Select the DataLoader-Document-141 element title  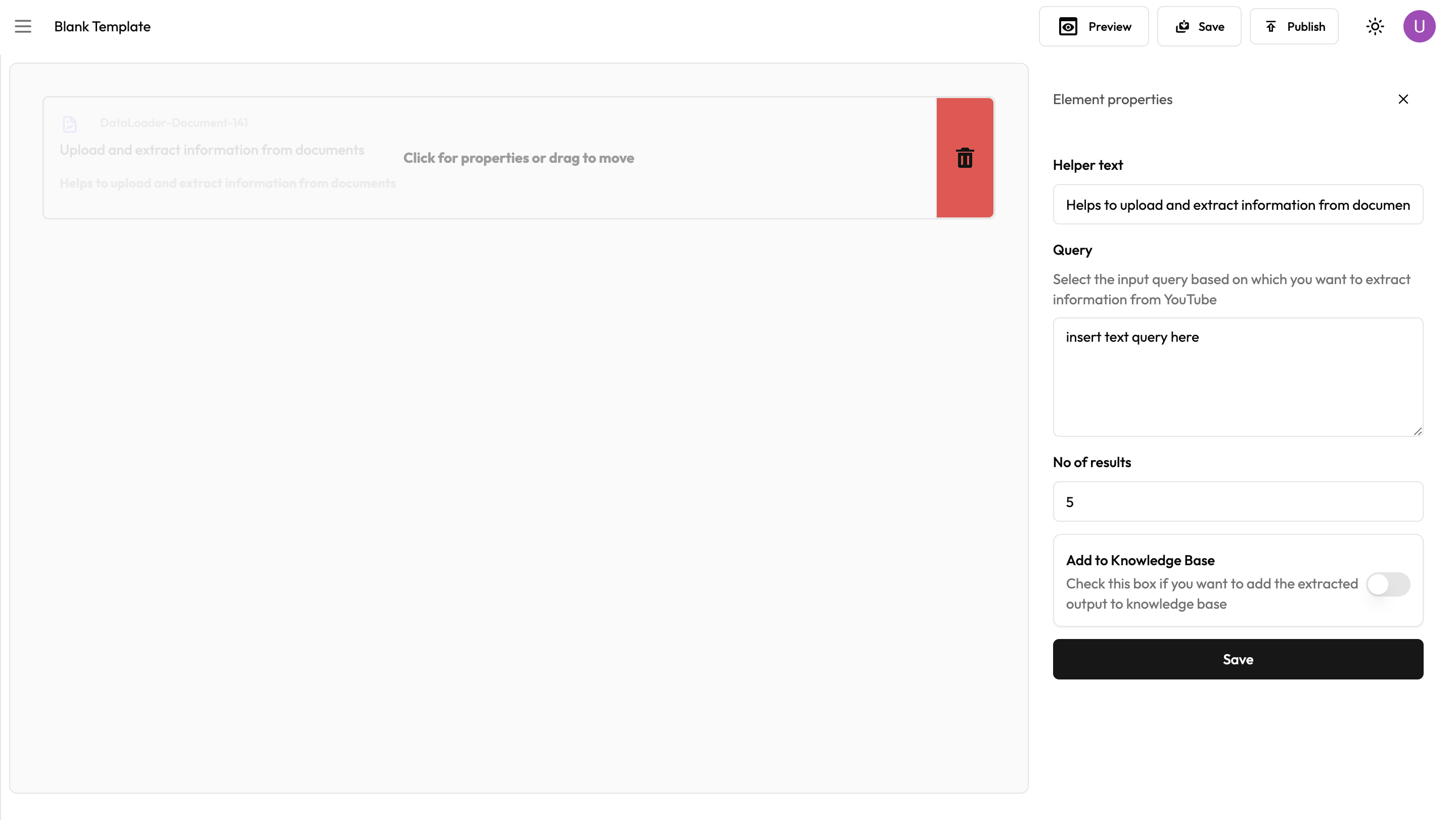pos(173,123)
